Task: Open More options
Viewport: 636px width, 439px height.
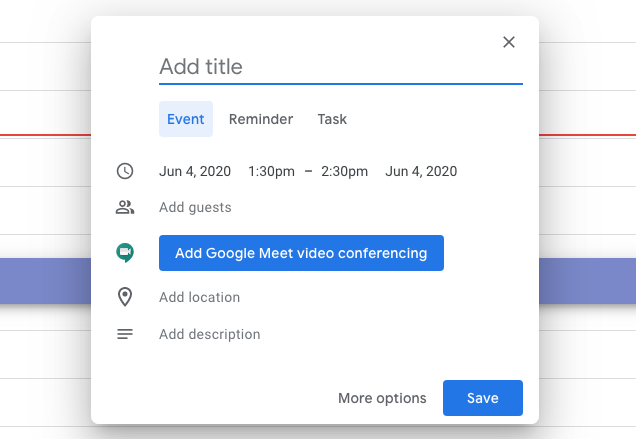Action: (x=382, y=398)
